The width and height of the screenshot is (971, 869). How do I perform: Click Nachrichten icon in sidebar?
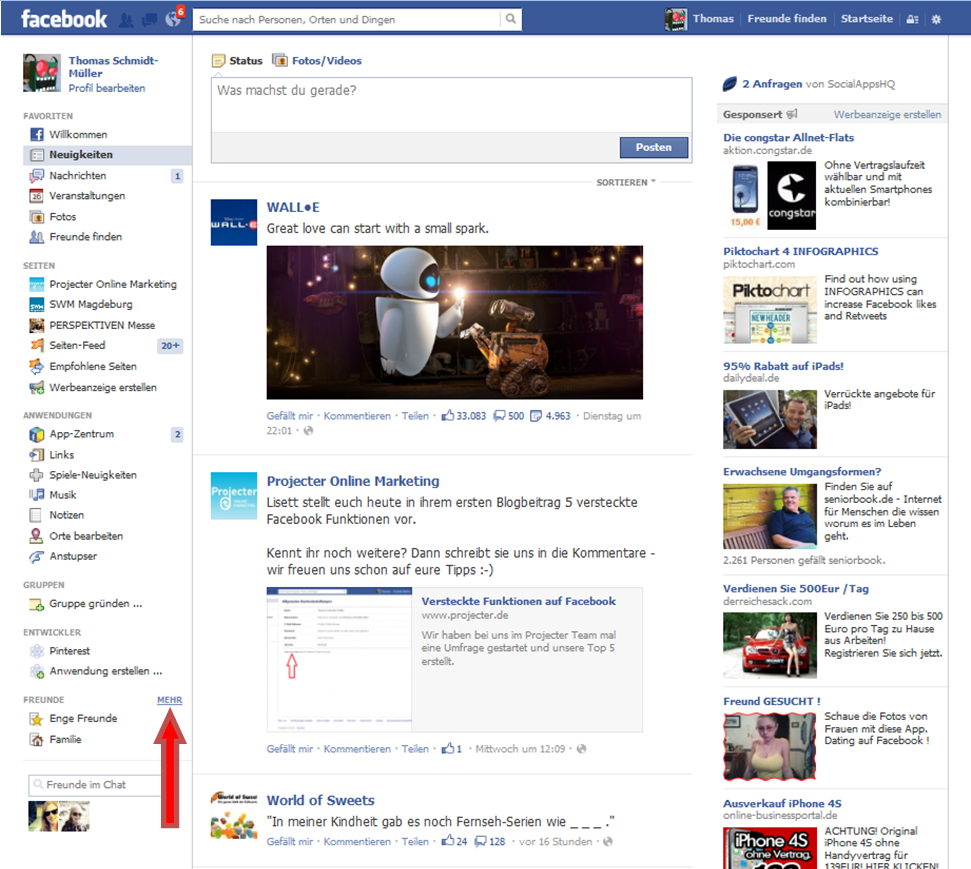point(37,176)
